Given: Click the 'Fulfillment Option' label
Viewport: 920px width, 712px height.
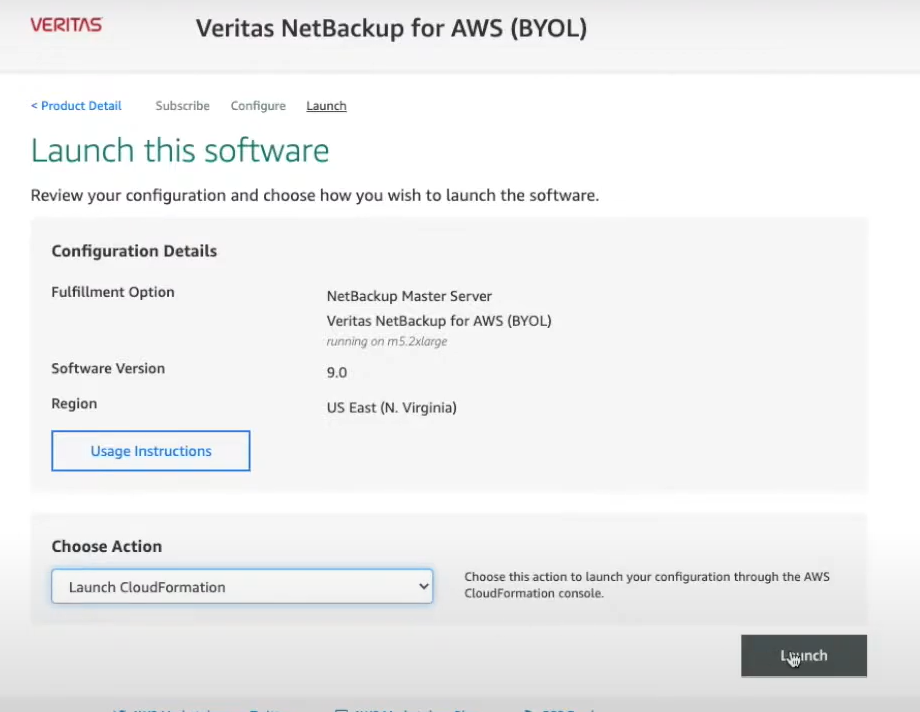Looking at the screenshot, I should 113,292.
